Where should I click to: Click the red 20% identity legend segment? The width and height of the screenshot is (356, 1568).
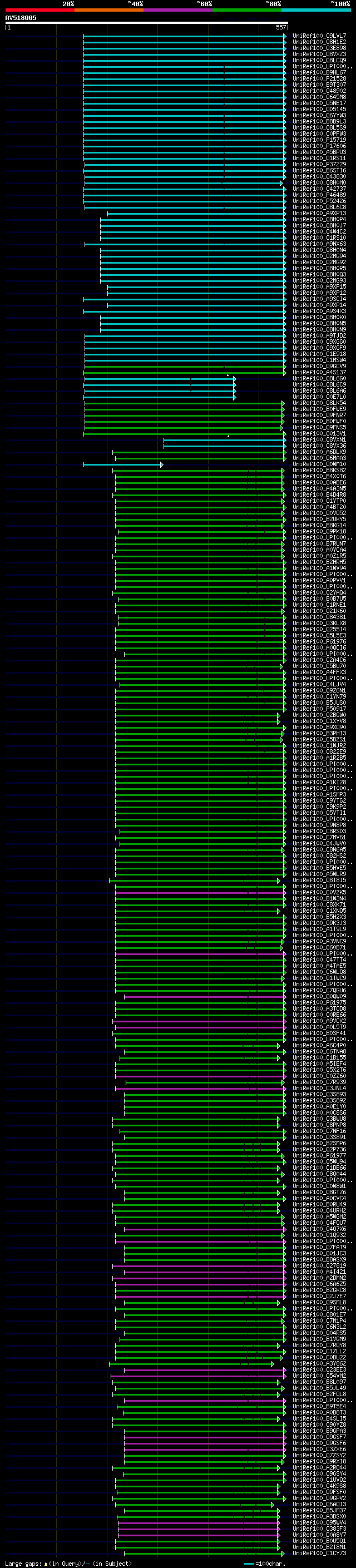39,10
